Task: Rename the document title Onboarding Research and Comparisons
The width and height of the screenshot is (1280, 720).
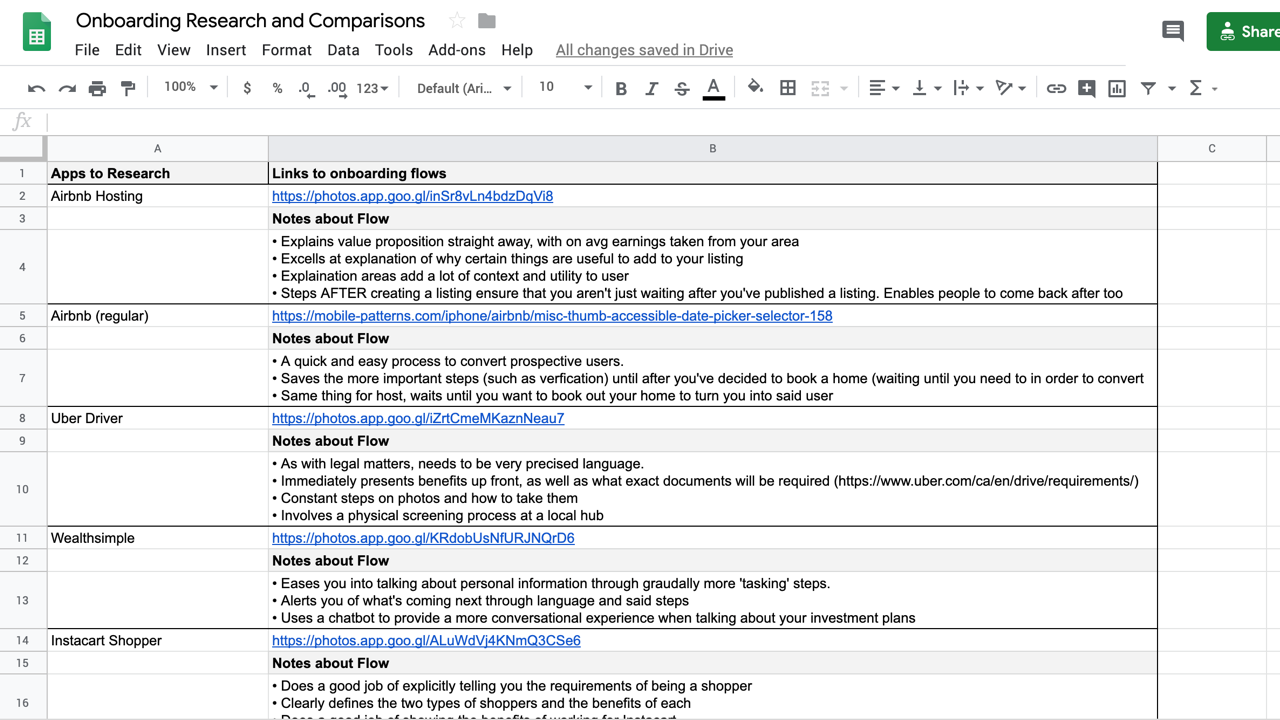Action: pos(250,21)
